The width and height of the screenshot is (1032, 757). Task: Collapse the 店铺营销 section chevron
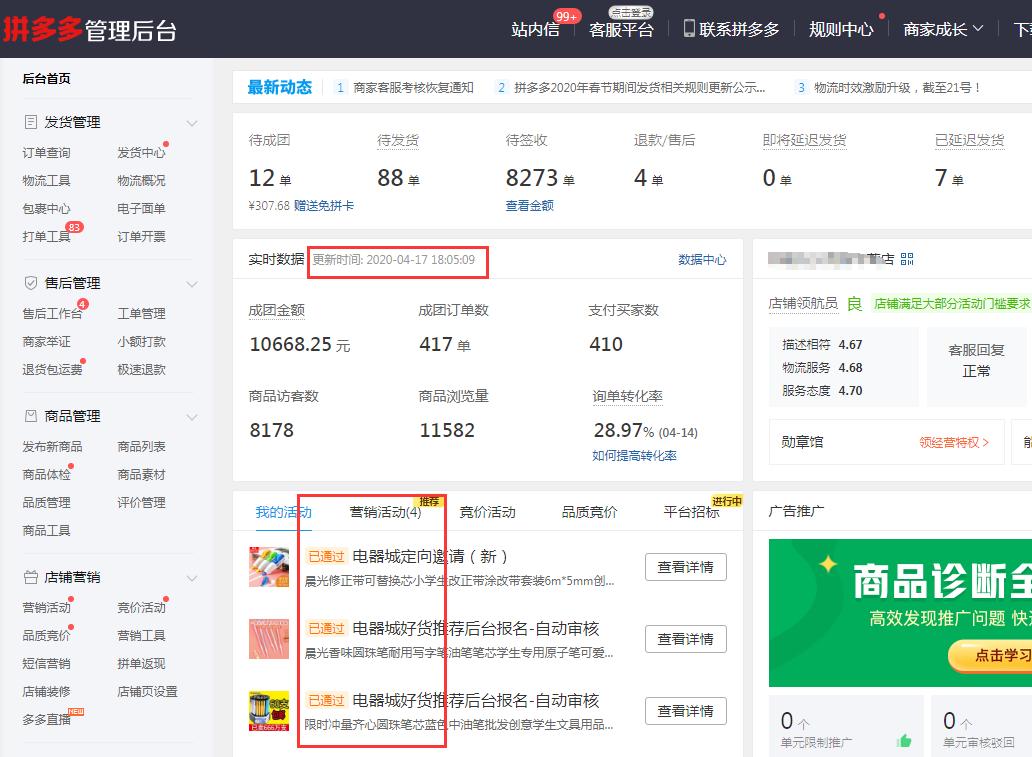[x=191, y=577]
